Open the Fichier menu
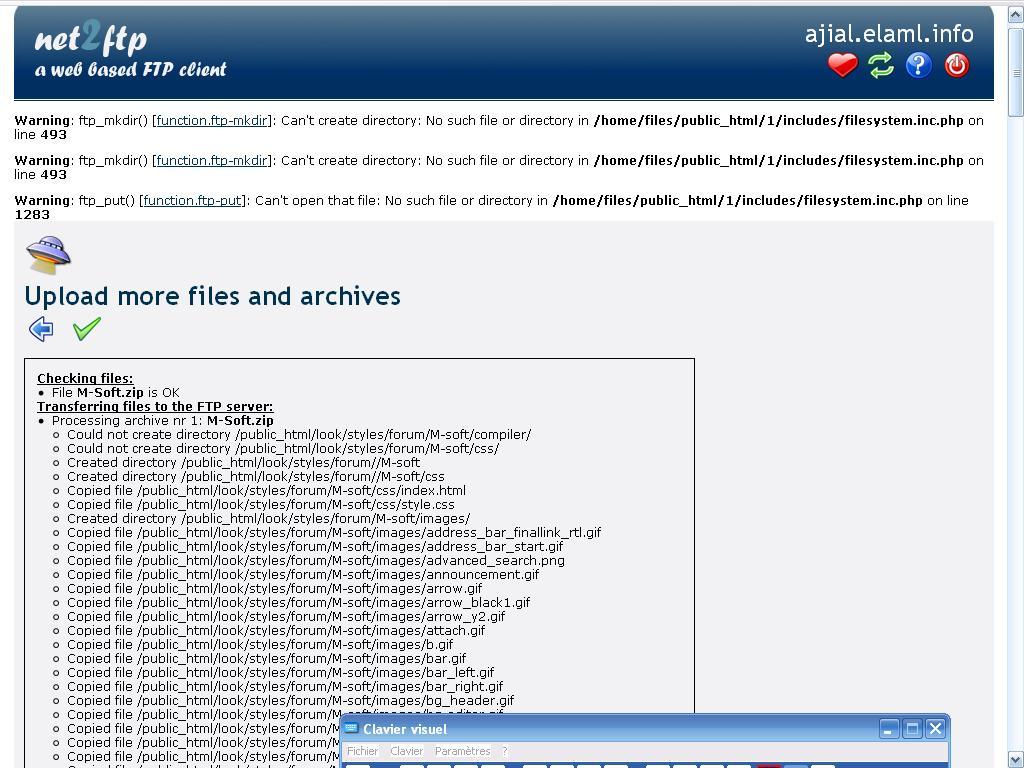 point(362,751)
